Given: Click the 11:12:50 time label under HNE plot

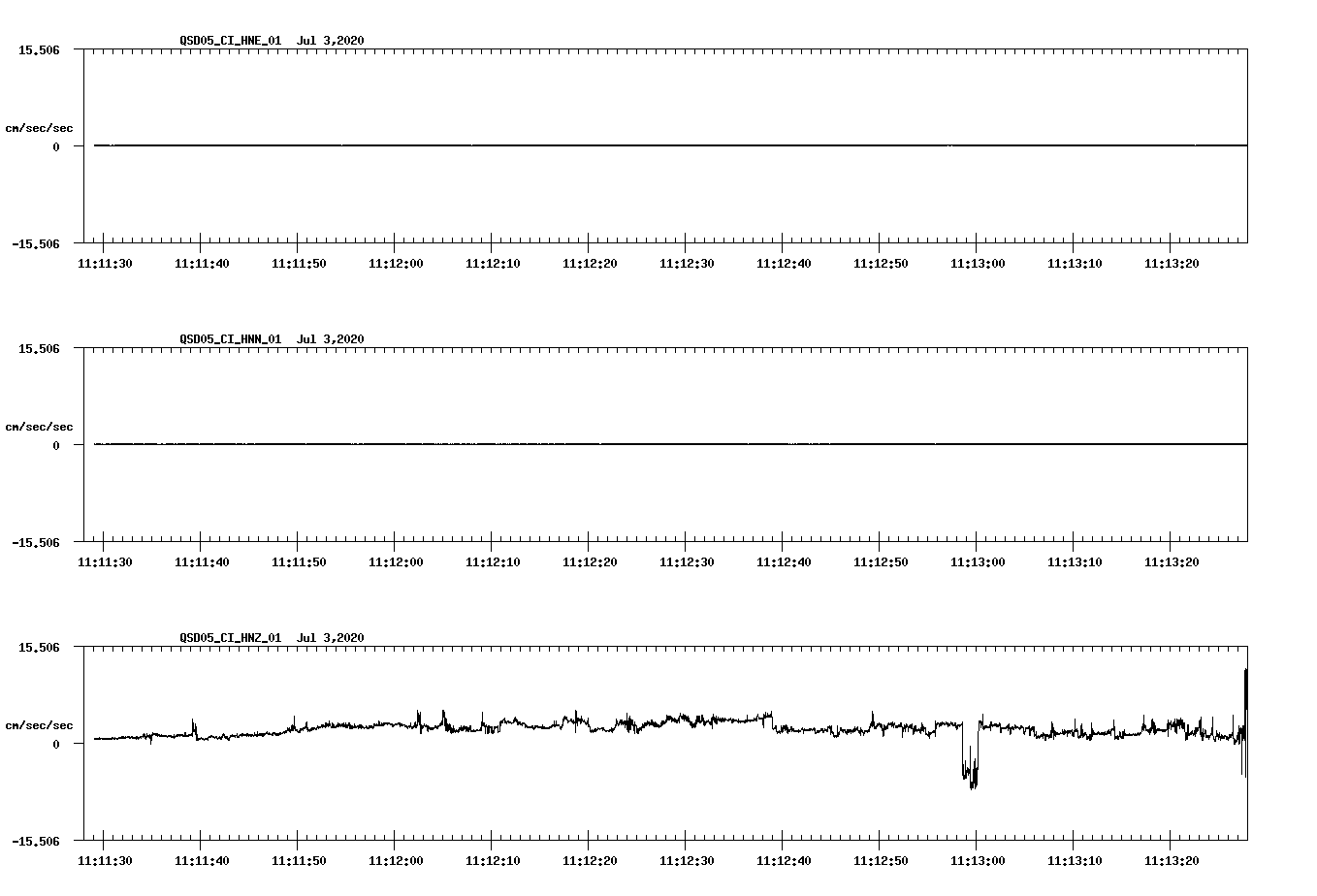Looking at the screenshot, I should click(881, 263).
